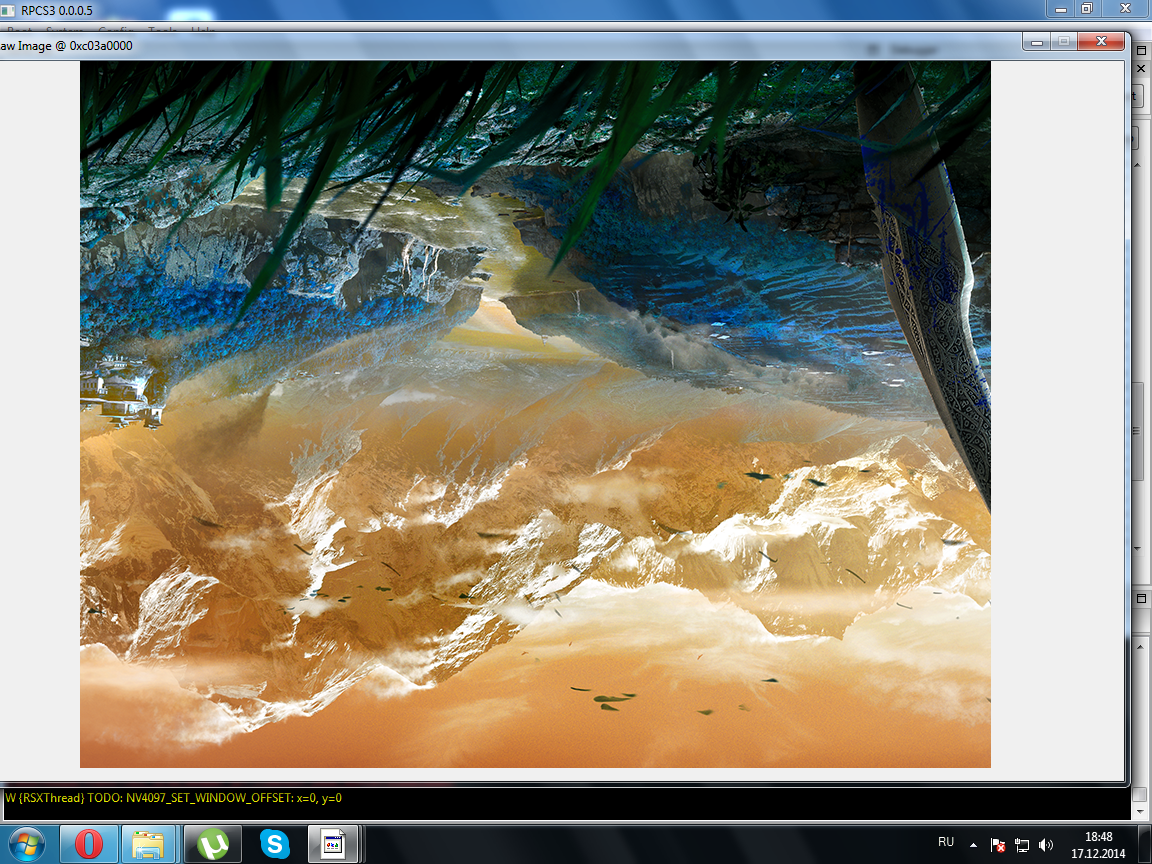This screenshot has height=864, width=1152.
Task: Restore down the RPCS3 main window
Action: [1087, 8]
